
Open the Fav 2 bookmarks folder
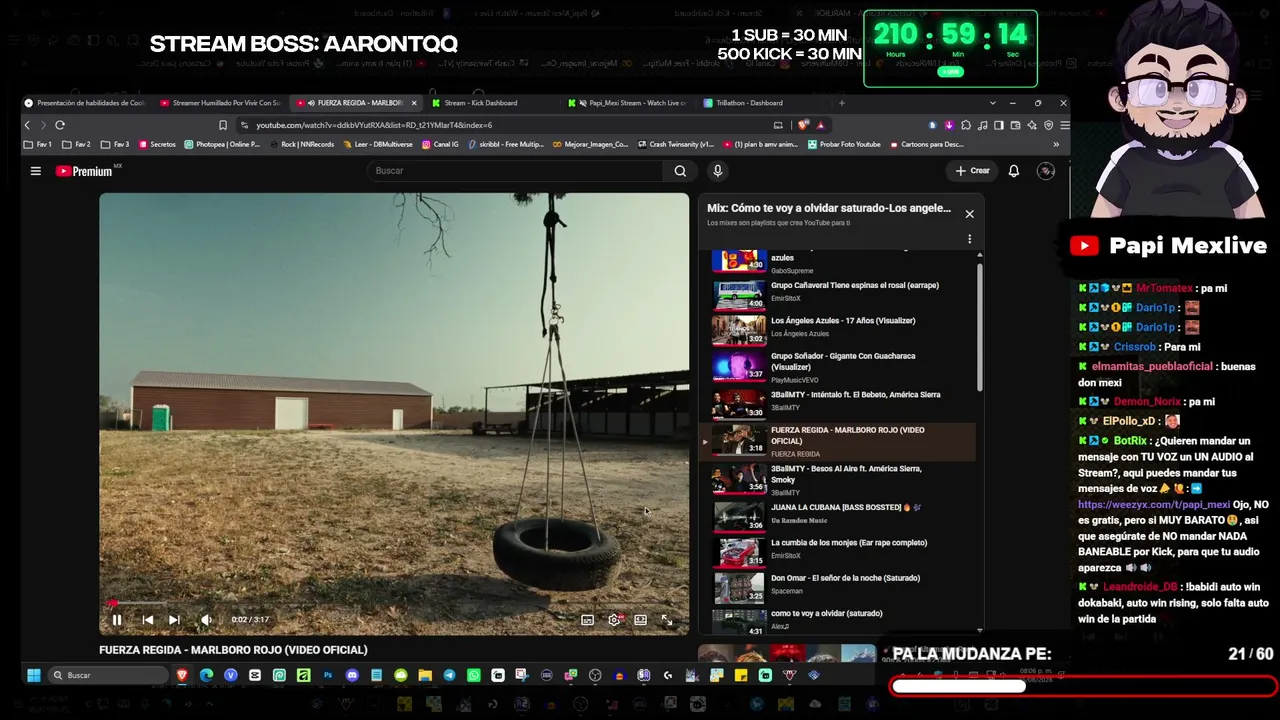[76, 144]
